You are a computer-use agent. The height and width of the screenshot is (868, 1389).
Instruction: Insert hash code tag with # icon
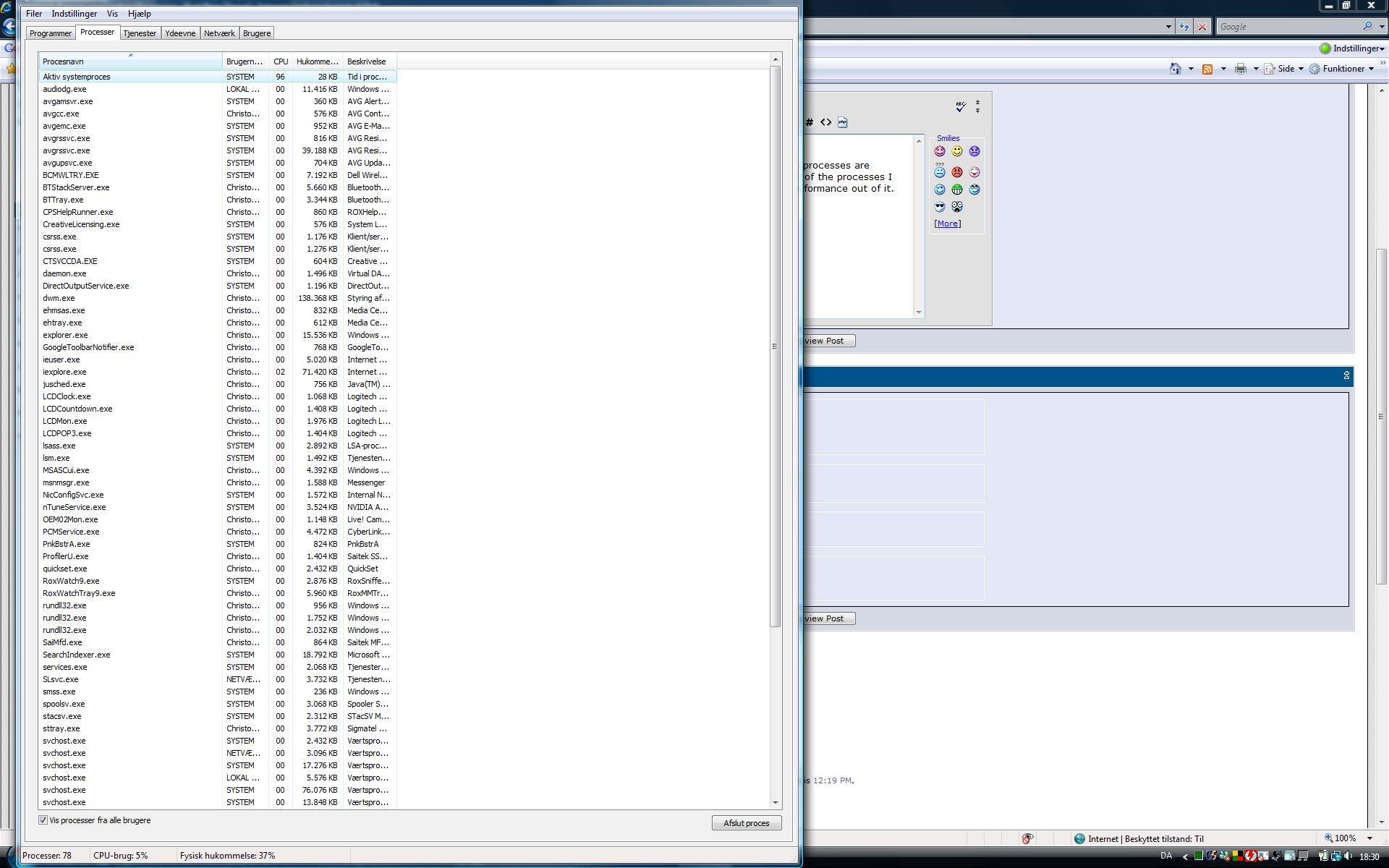(810, 122)
